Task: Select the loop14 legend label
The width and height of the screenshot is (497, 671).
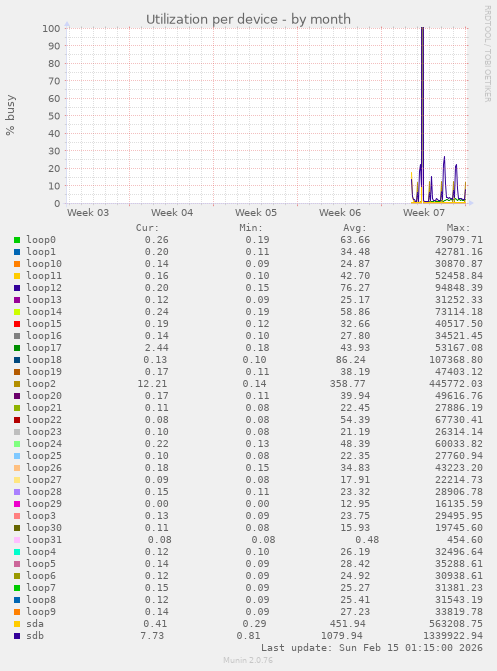Action: coord(44,312)
